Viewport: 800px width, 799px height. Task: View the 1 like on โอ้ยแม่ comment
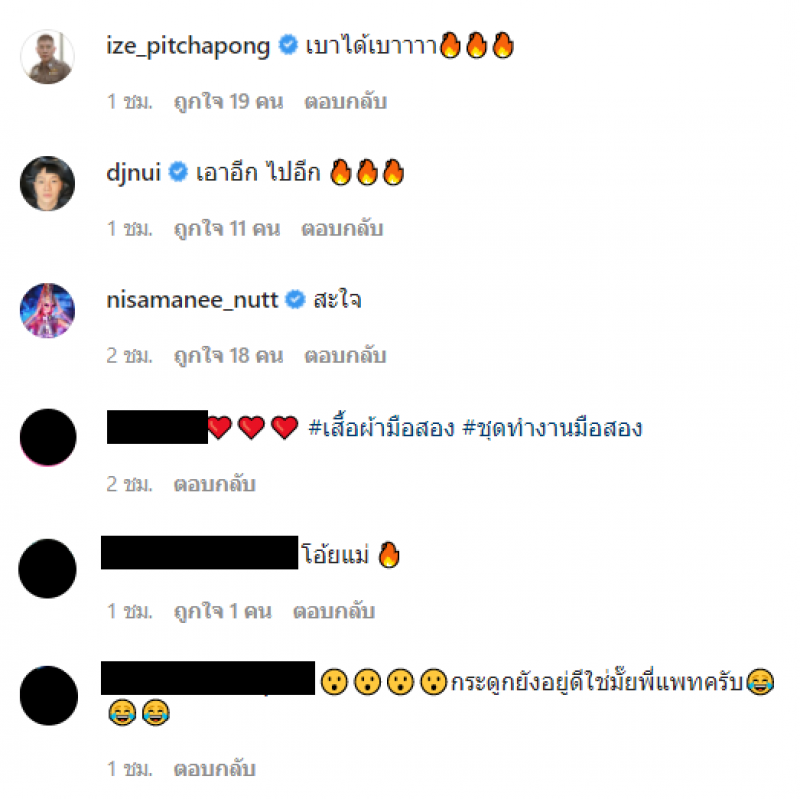click(223, 611)
